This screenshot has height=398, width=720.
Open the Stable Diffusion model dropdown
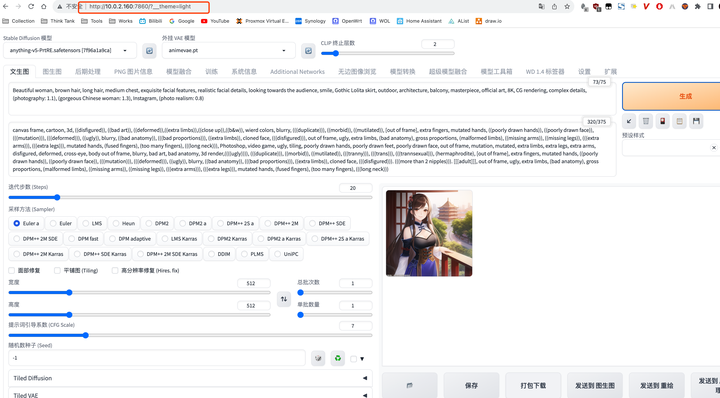(70, 50)
